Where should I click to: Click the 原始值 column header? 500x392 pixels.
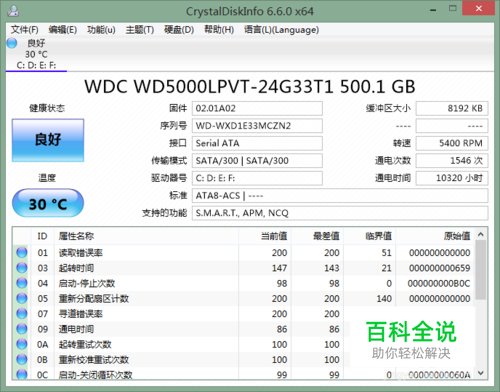[x=435, y=236]
